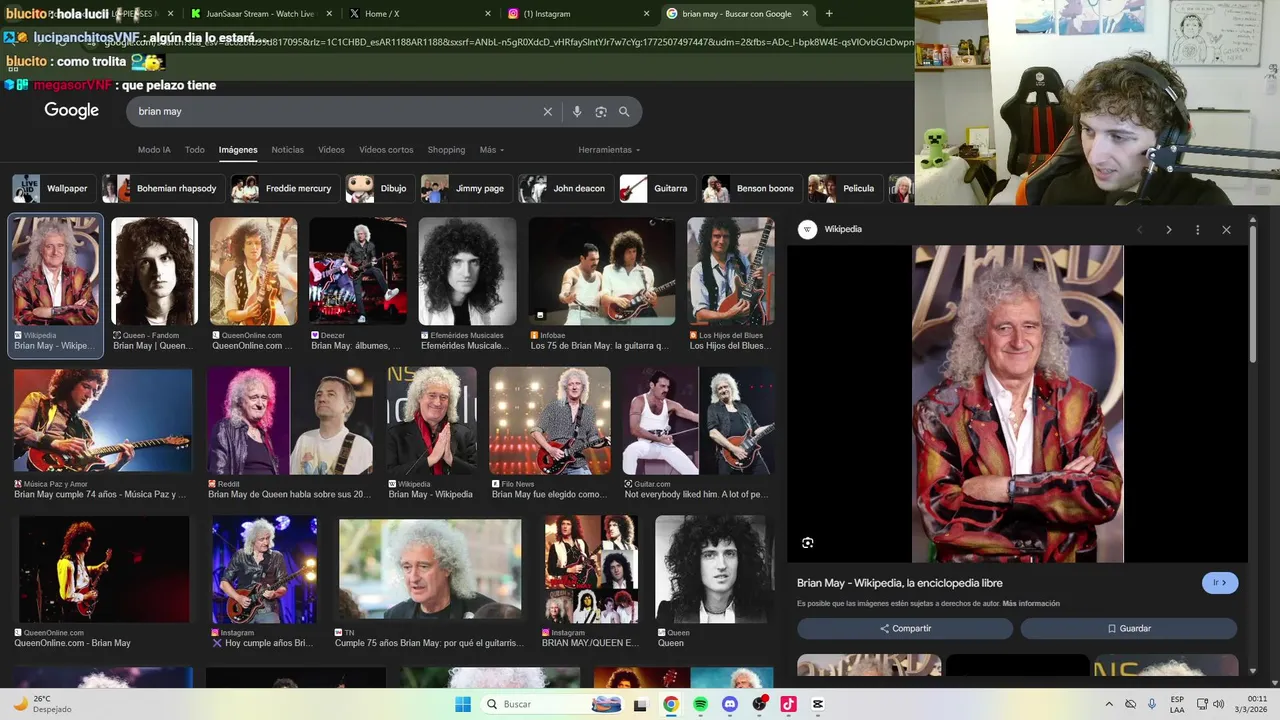Launch Spotify from the taskbar
1280x720 pixels.
coord(700,704)
